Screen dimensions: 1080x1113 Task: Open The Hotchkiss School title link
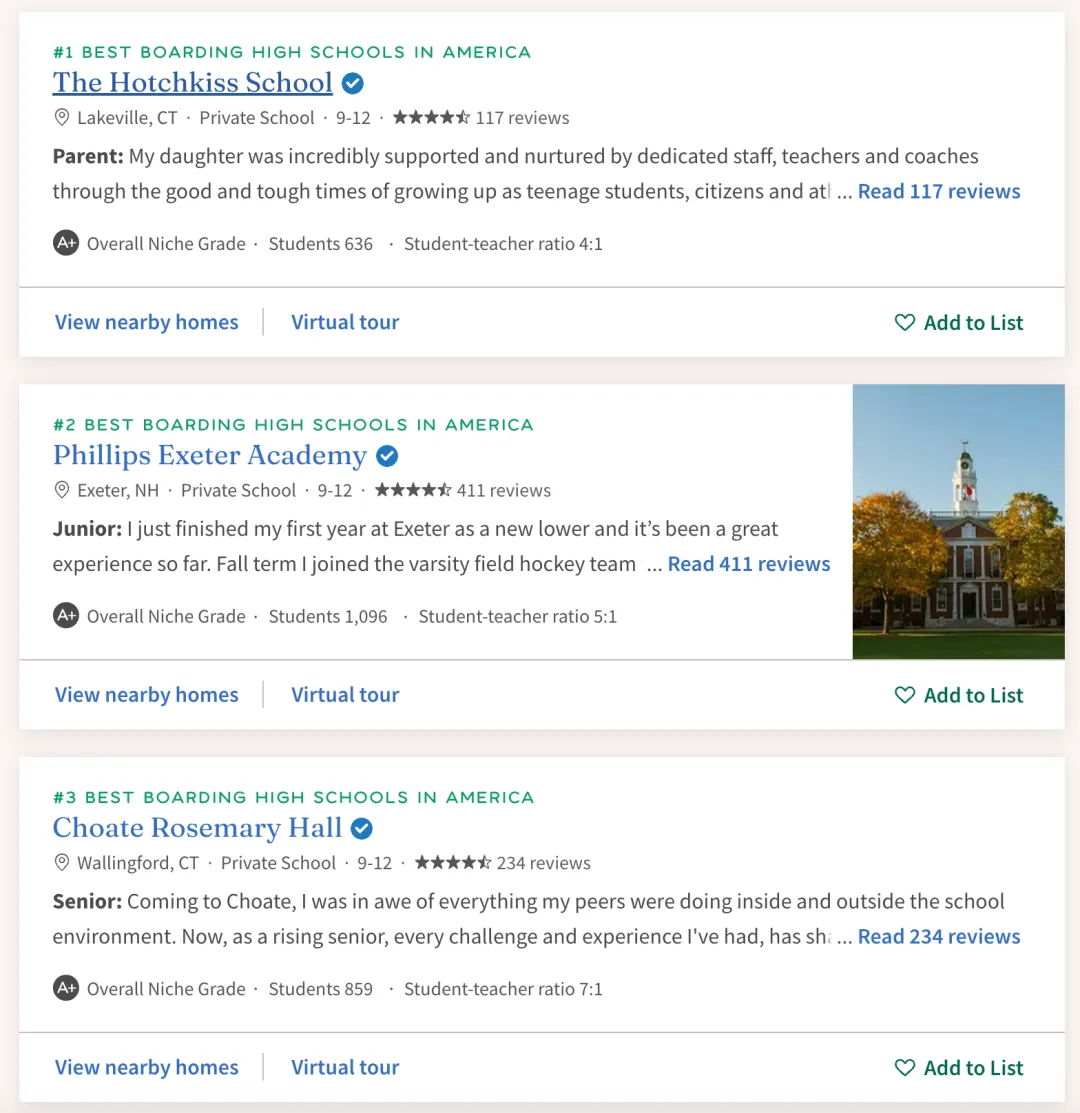(192, 82)
